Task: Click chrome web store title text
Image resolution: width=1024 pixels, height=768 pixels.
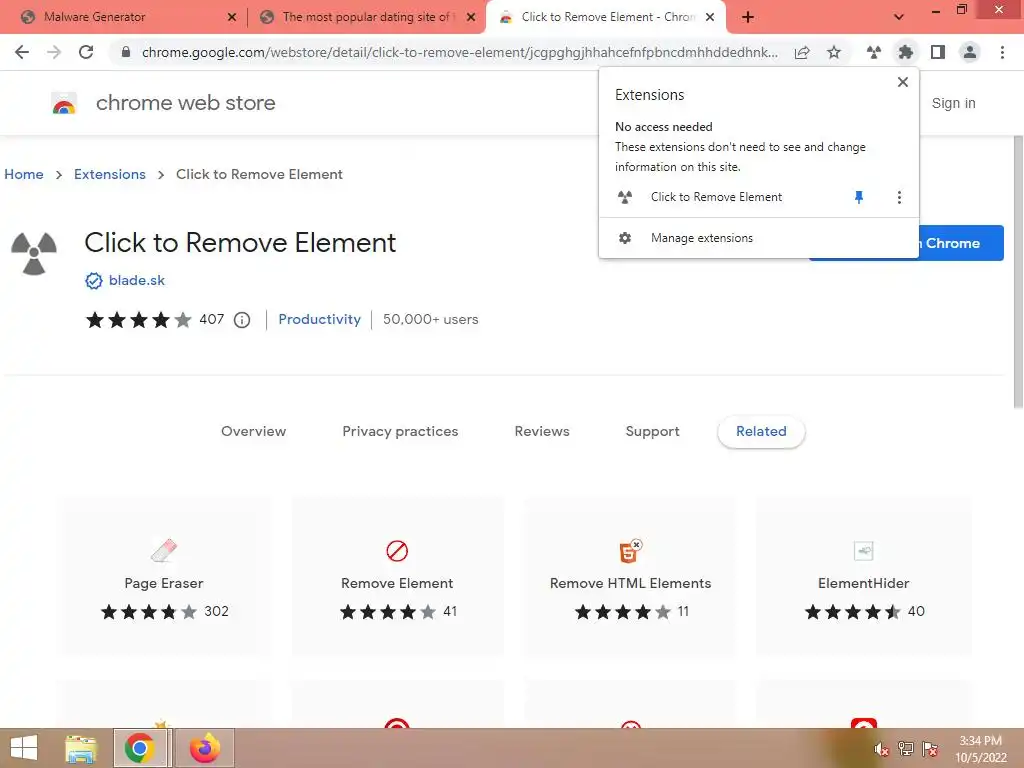Action: coord(185,103)
